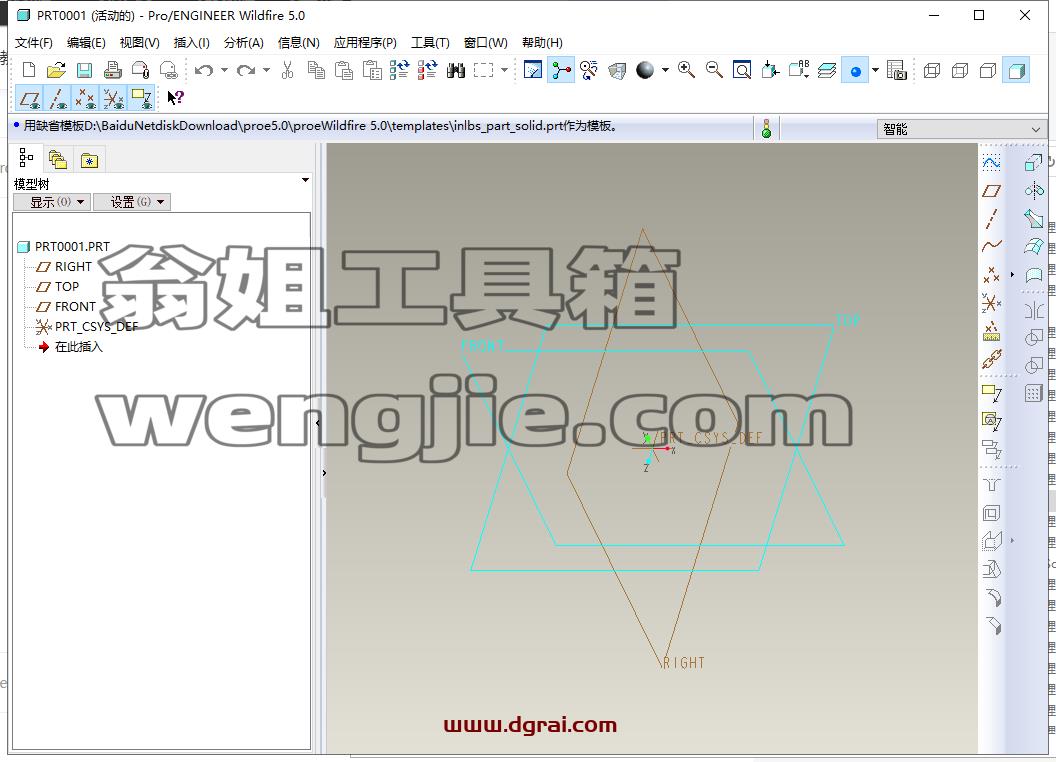Switch to the Model Tree navigator tab
This screenshot has height=762, width=1056.
(x=26, y=158)
